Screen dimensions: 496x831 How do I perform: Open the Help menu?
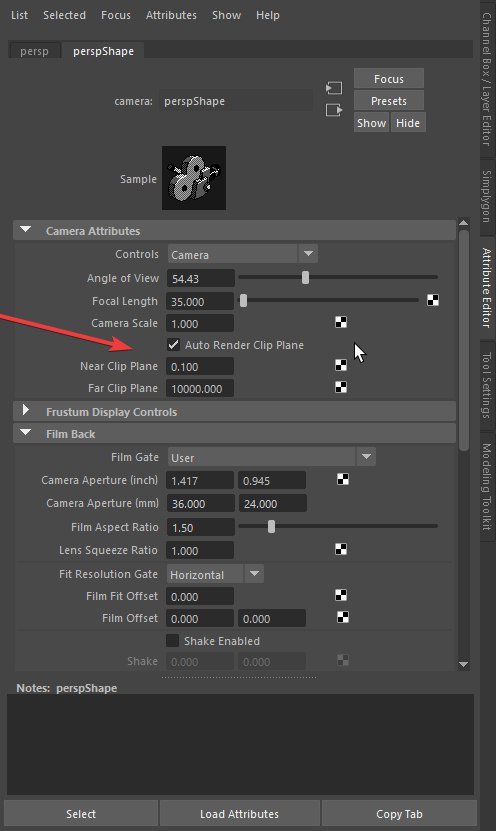[268, 15]
